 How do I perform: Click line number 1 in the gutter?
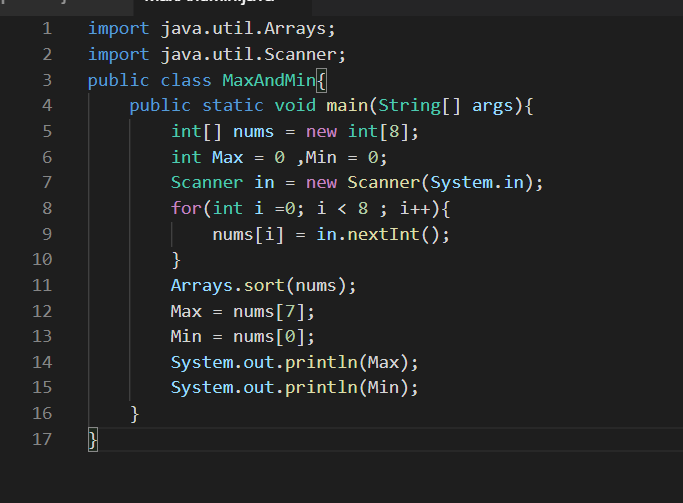[47, 29]
